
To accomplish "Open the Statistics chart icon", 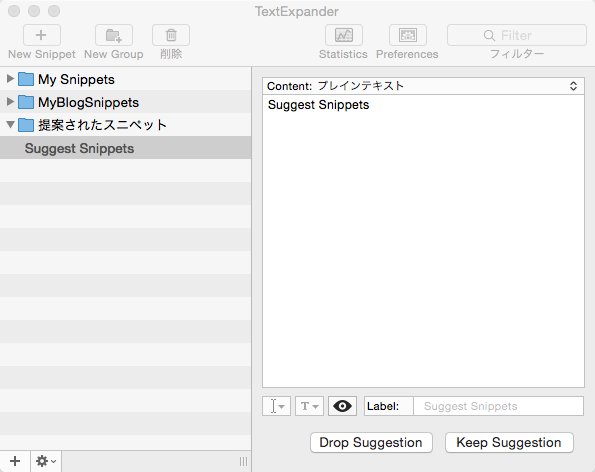I will pos(344,35).
